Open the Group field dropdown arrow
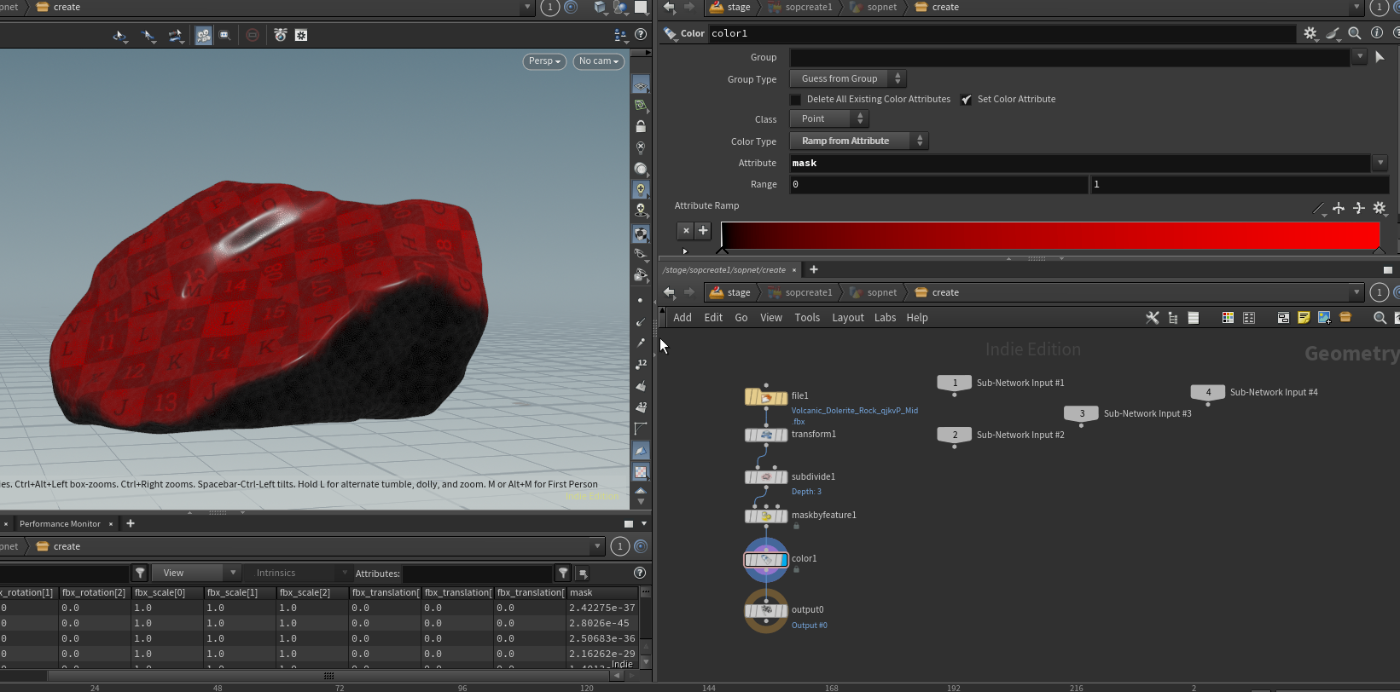The height and width of the screenshot is (692, 1400). point(1359,58)
